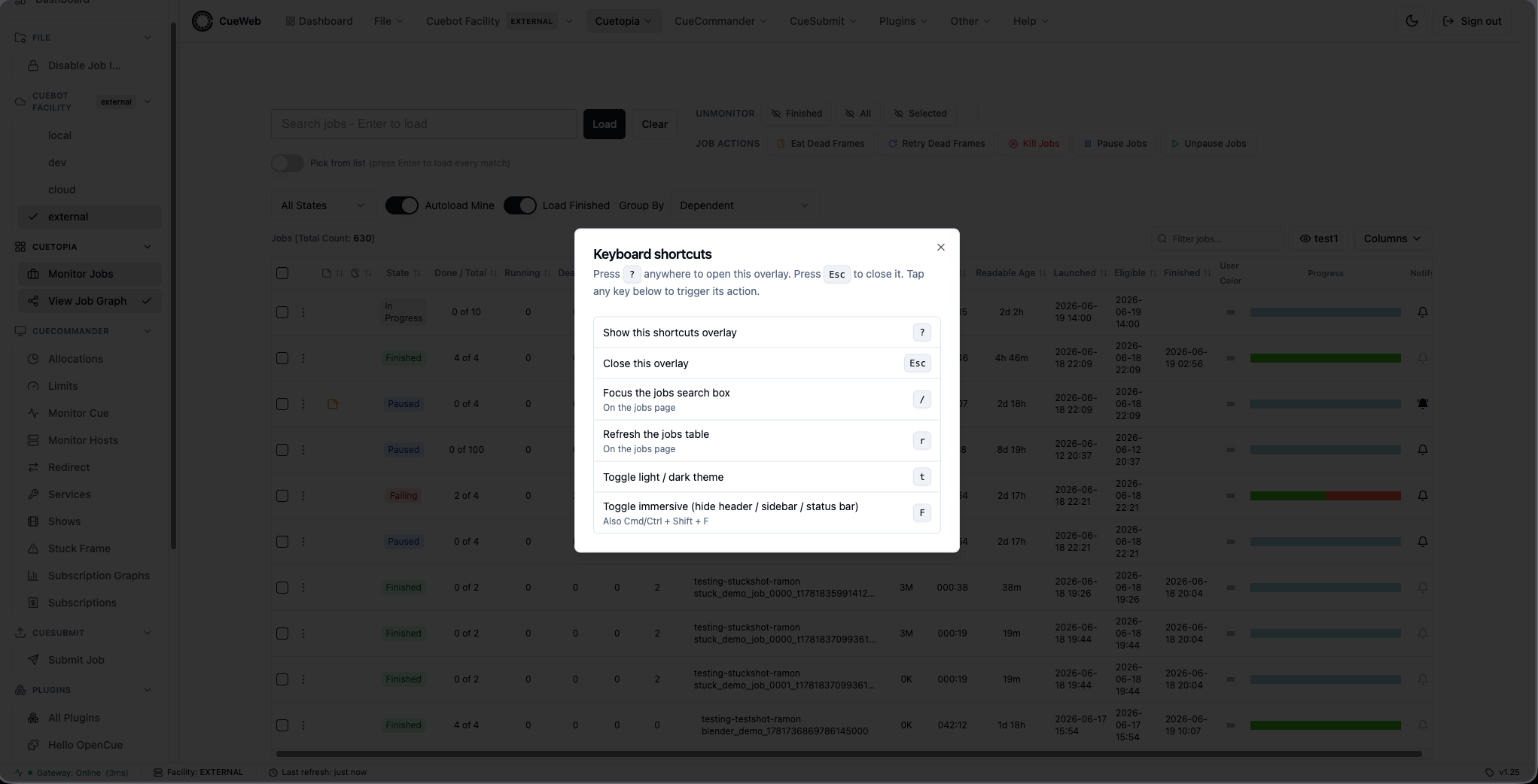Toggle Load Finished switch
Viewport: 1538px width, 784px height.
(x=519, y=205)
